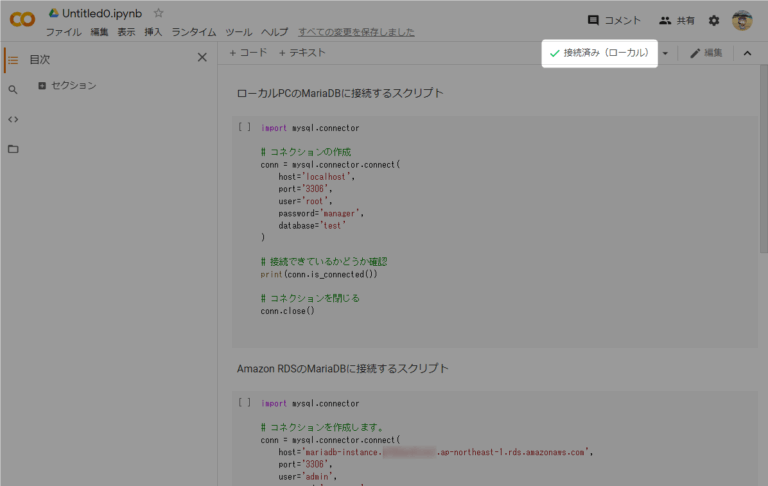Click the + コード add cell button
Screen dimensions: 768x486
point(248,53)
